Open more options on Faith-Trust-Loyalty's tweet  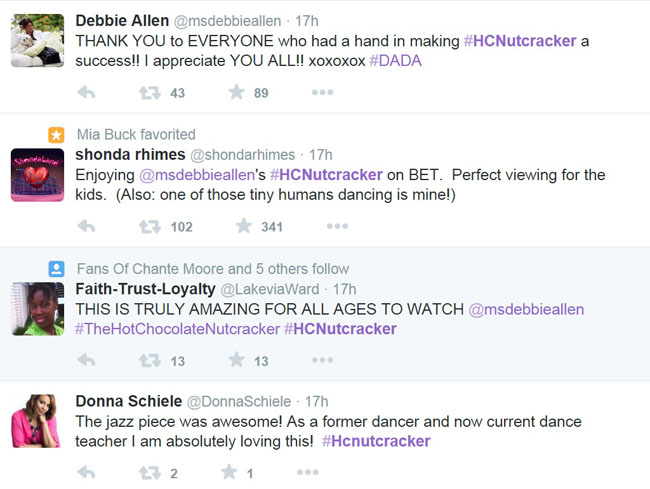pyautogui.click(x=322, y=361)
